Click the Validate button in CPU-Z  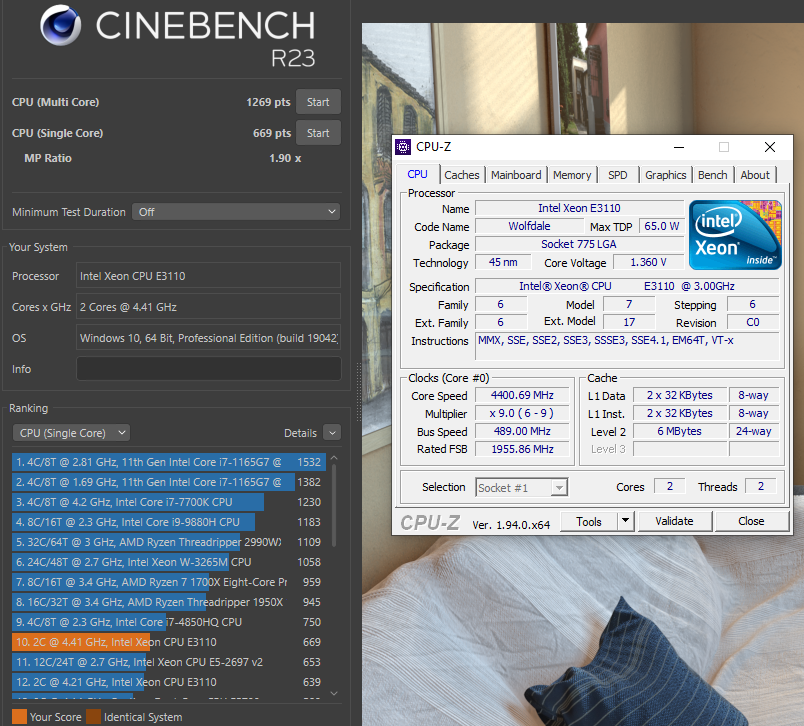point(674,521)
